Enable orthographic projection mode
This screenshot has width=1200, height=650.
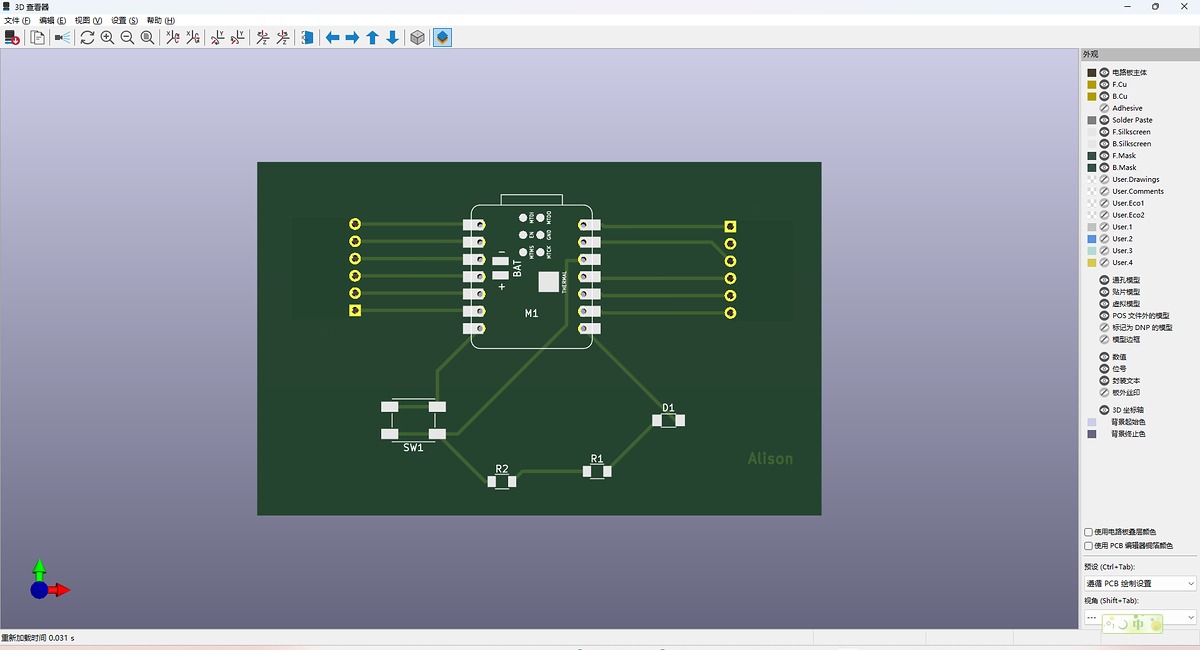[x=416, y=37]
